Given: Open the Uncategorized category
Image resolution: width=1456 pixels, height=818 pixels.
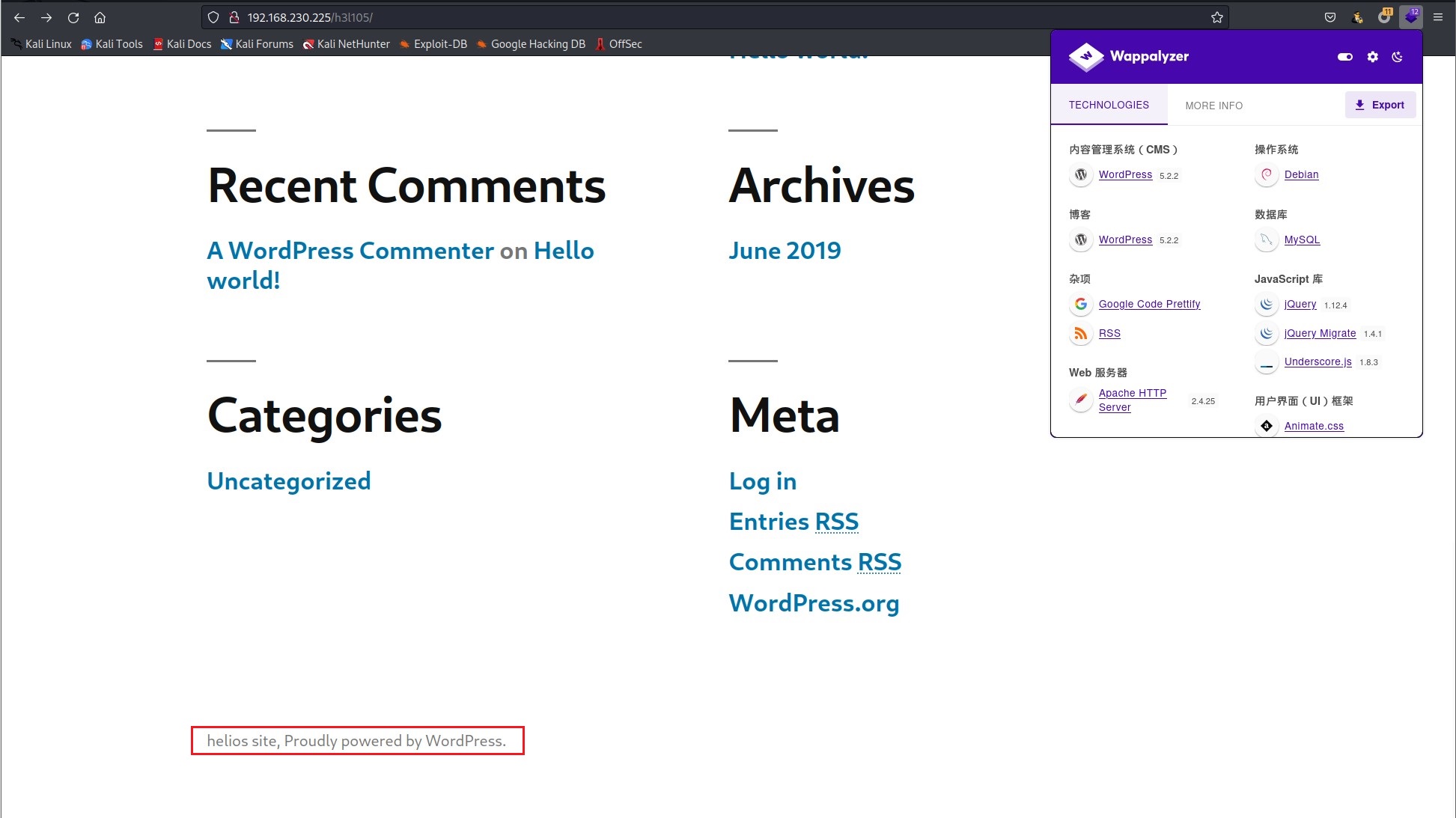Looking at the screenshot, I should [x=289, y=481].
